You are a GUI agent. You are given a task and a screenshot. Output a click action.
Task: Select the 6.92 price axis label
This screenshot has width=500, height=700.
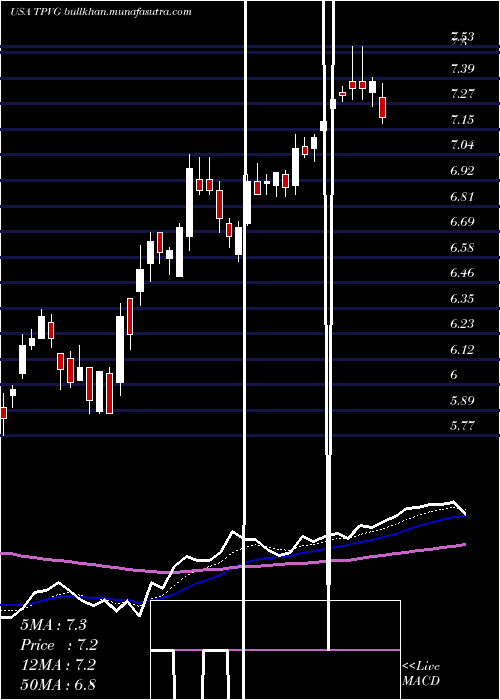462,171
